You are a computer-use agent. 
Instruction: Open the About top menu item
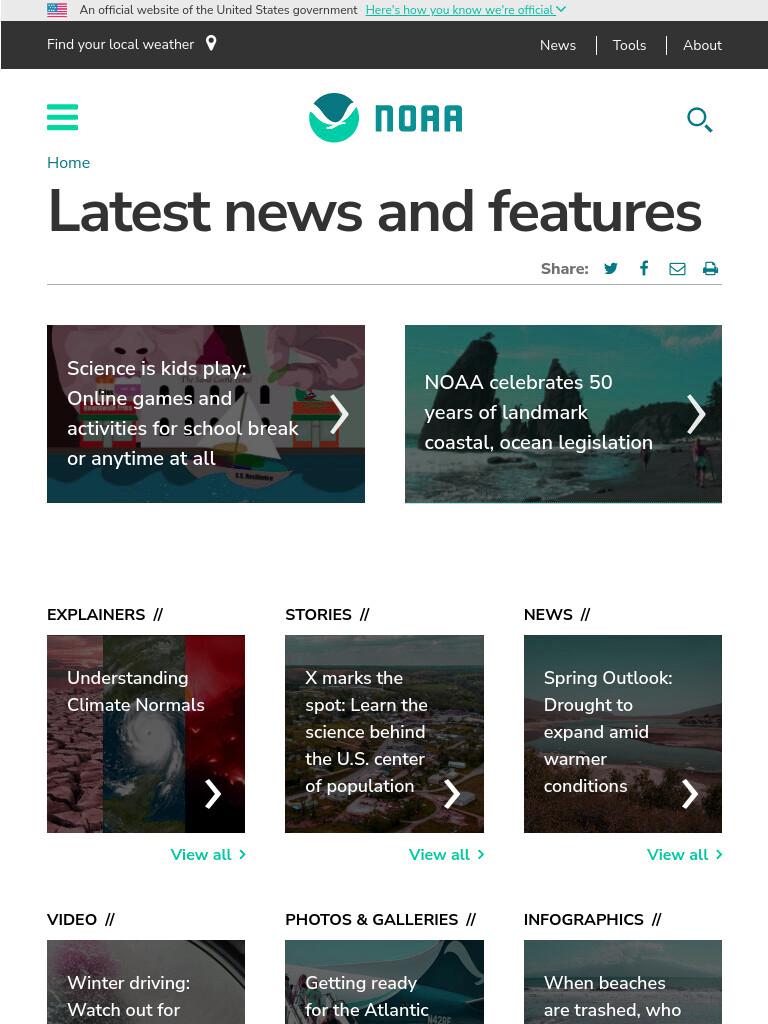(702, 45)
